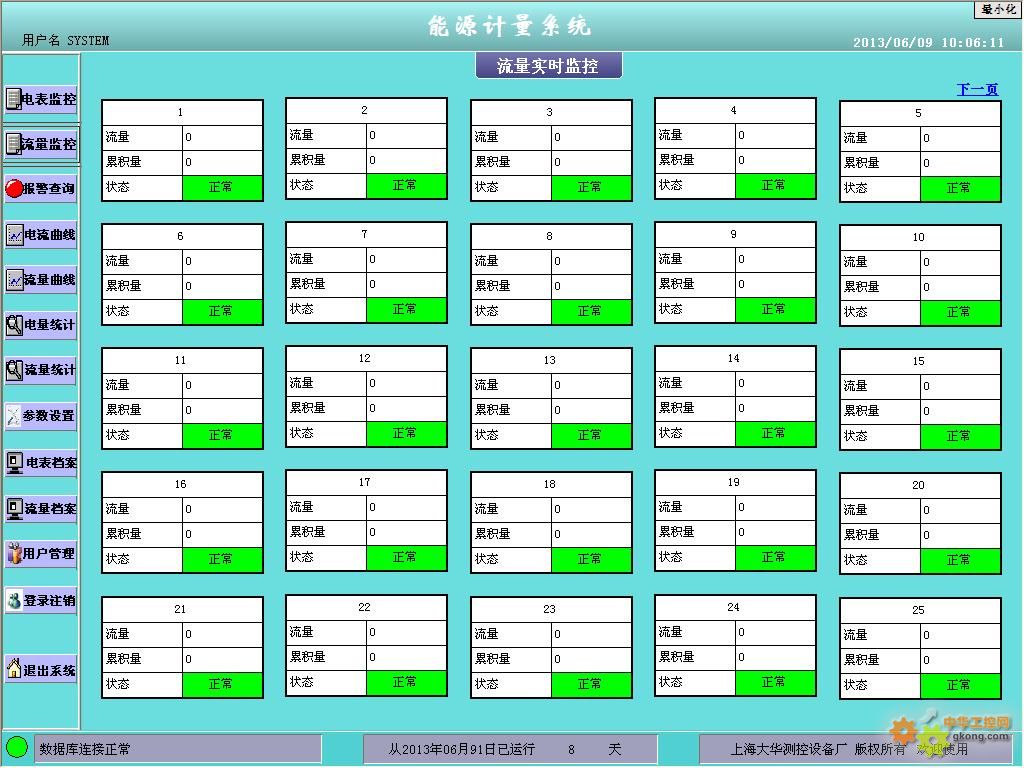Open 电表监控 (meter monitoring) in sidebar
Image resolution: width=1024 pixels, height=768 pixels.
tap(41, 99)
